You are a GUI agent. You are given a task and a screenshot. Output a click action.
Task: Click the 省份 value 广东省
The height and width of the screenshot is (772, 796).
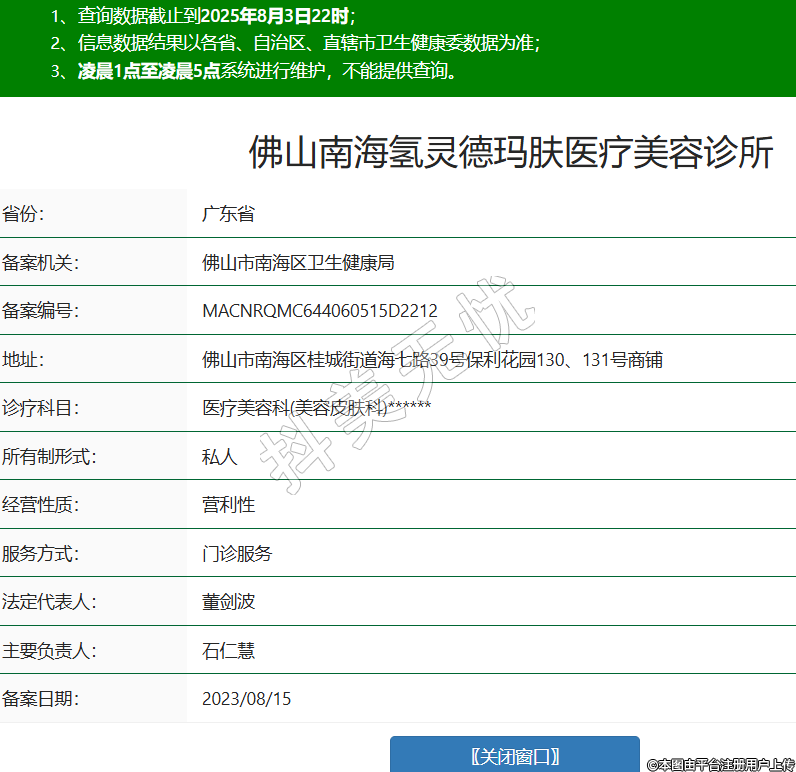tap(228, 214)
